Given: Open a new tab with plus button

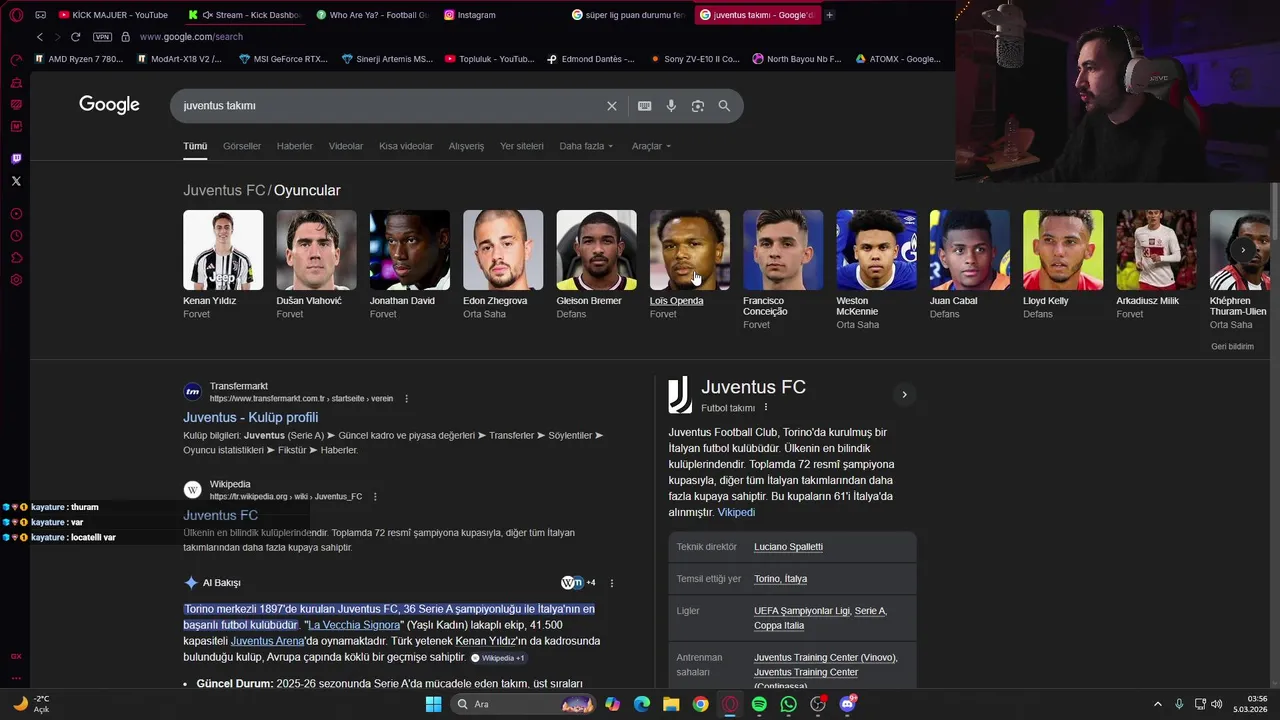Looking at the screenshot, I should point(829,15).
